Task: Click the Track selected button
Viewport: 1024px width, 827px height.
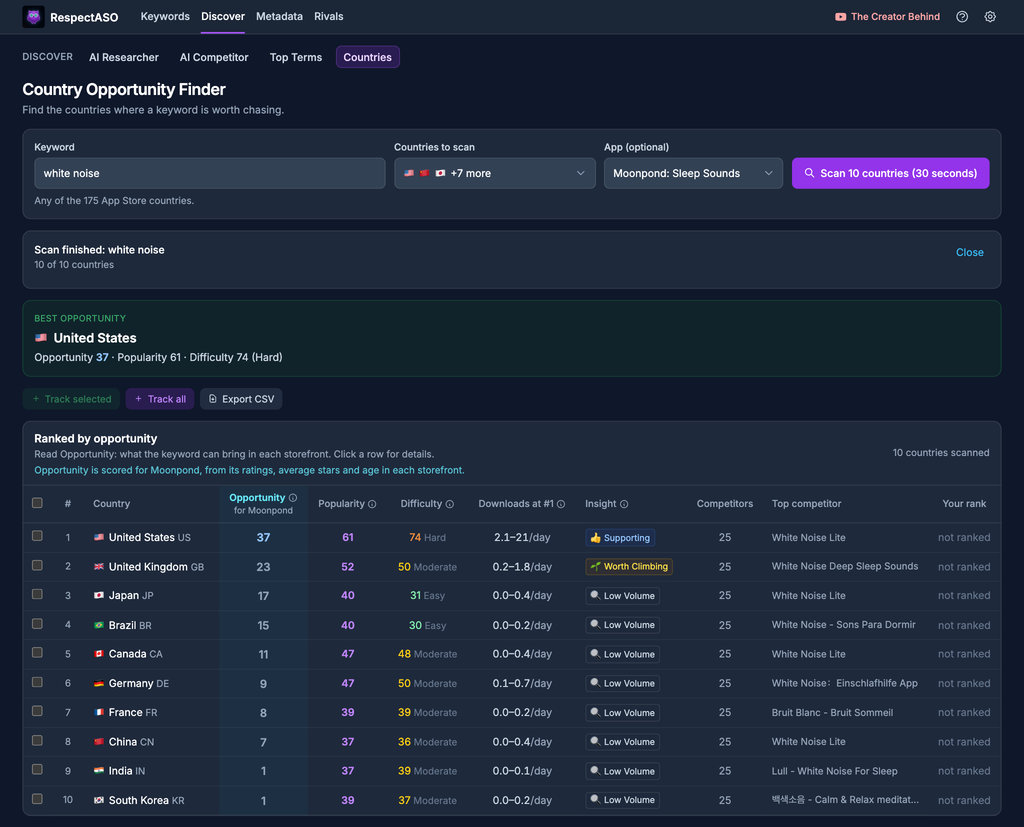Action: click(71, 399)
